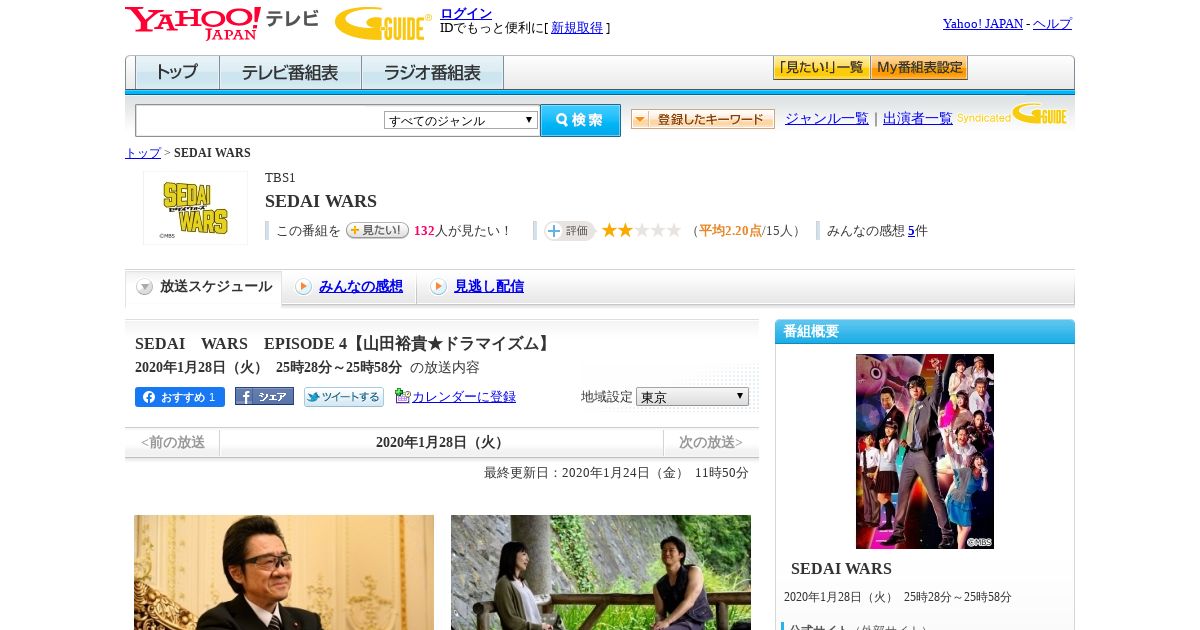The height and width of the screenshot is (630, 1200).
Task: Click the arrow icon beside 見逃し配信 tab
Action: pos(438,287)
